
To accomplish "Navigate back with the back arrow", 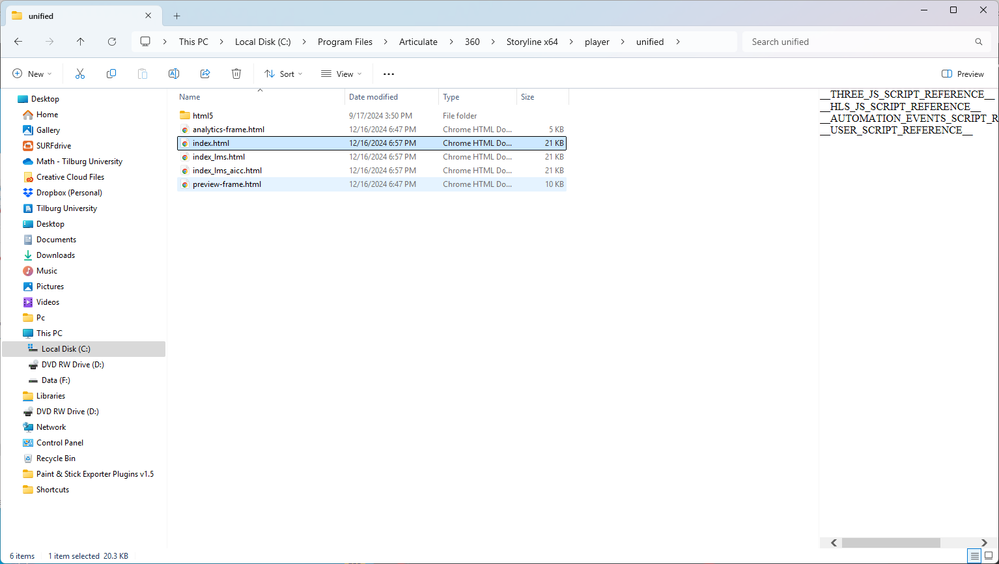I will point(18,42).
